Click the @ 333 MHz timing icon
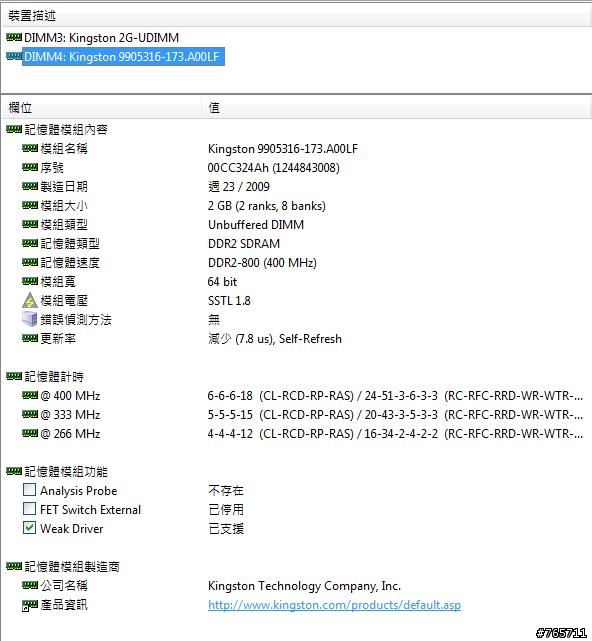 pos(30,415)
